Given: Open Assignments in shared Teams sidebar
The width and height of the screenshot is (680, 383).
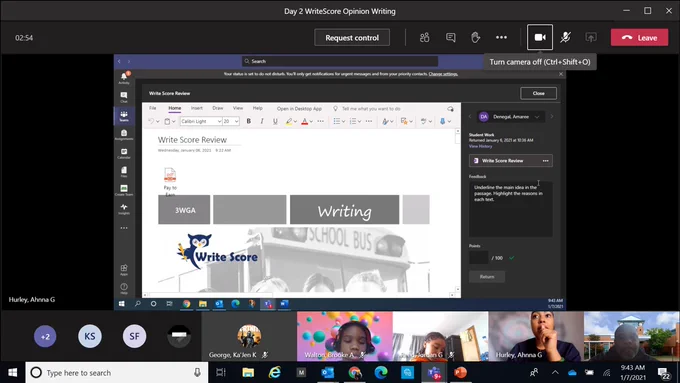Looking at the screenshot, I should (x=124, y=134).
